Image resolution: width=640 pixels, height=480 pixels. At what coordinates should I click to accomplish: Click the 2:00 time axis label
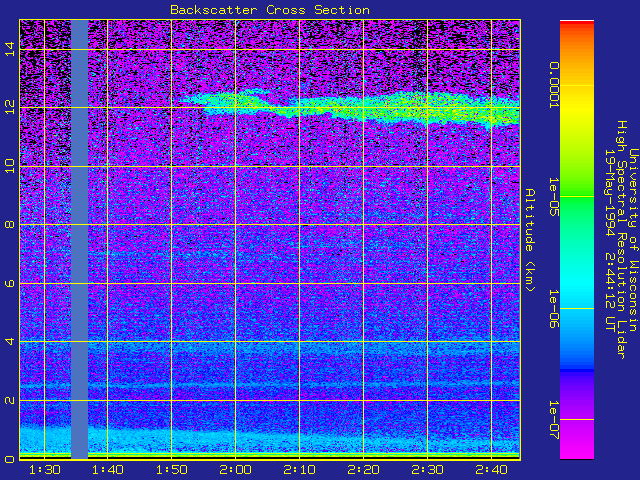236,470
